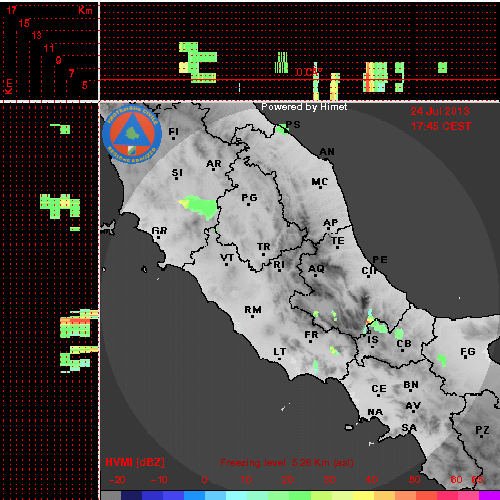Image resolution: width=500 pixels, height=500 pixels.
Task: Select the PG city label
Action: [249, 197]
